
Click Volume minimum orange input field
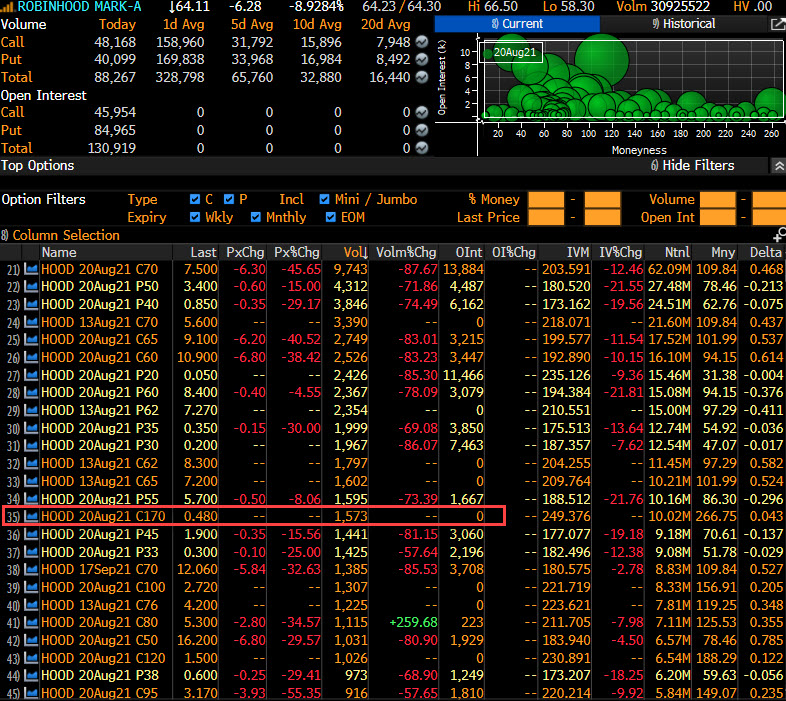tap(717, 199)
